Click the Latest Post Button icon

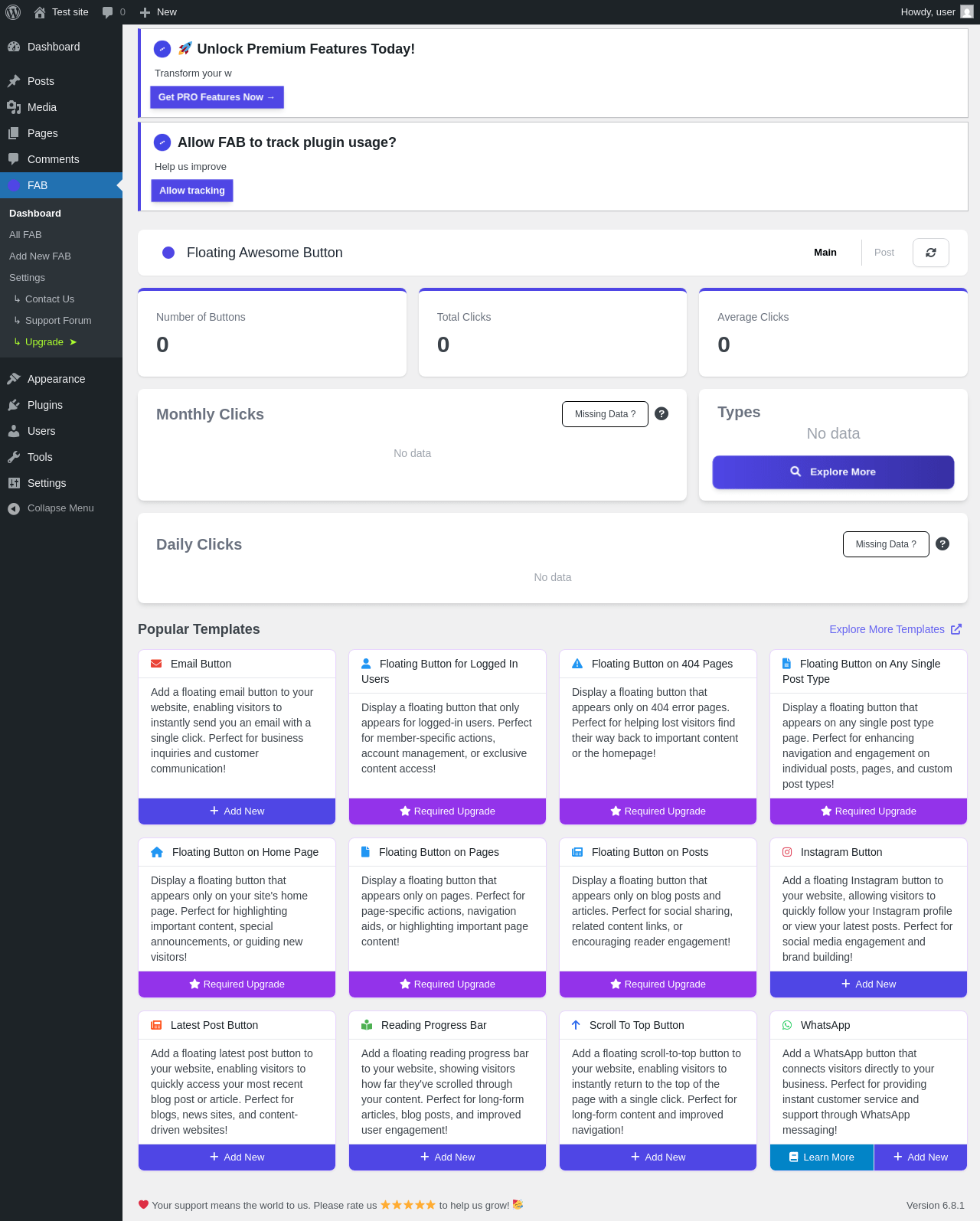[x=156, y=1025]
